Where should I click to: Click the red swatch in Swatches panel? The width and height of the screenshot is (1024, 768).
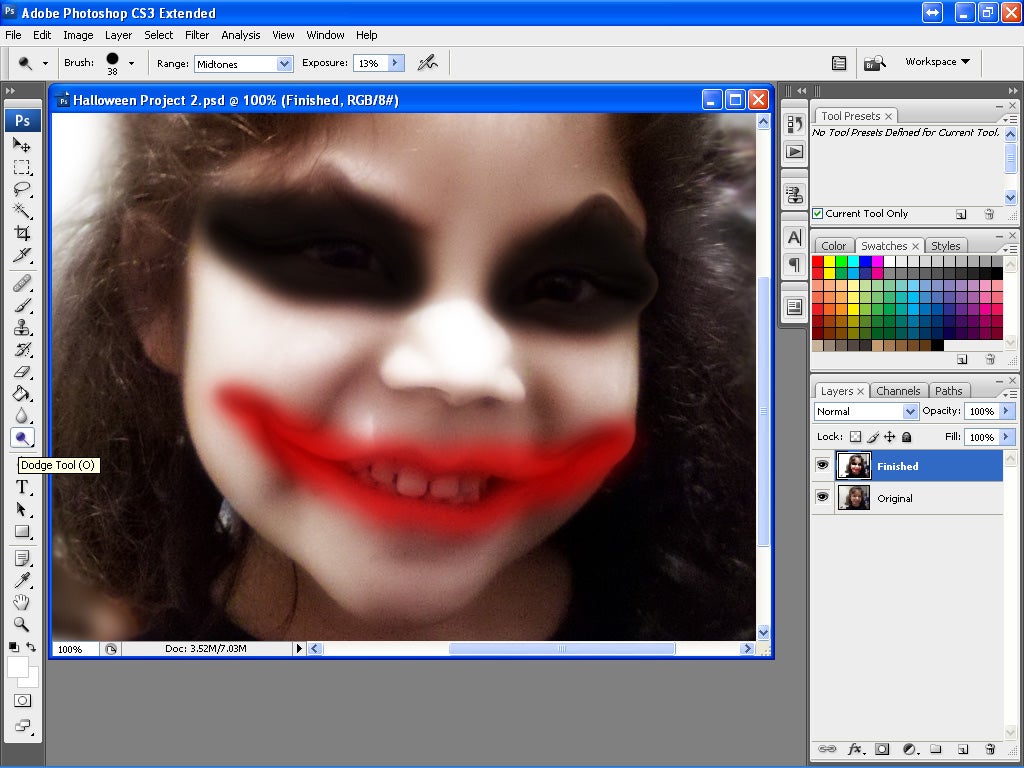tap(818, 262)
